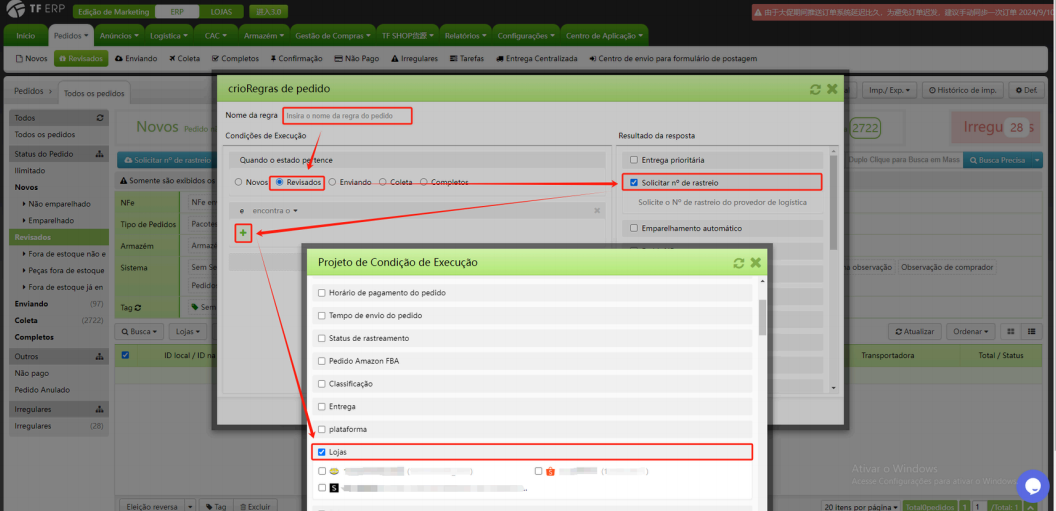Open the Armazém menu dropdown

point(263,35)
